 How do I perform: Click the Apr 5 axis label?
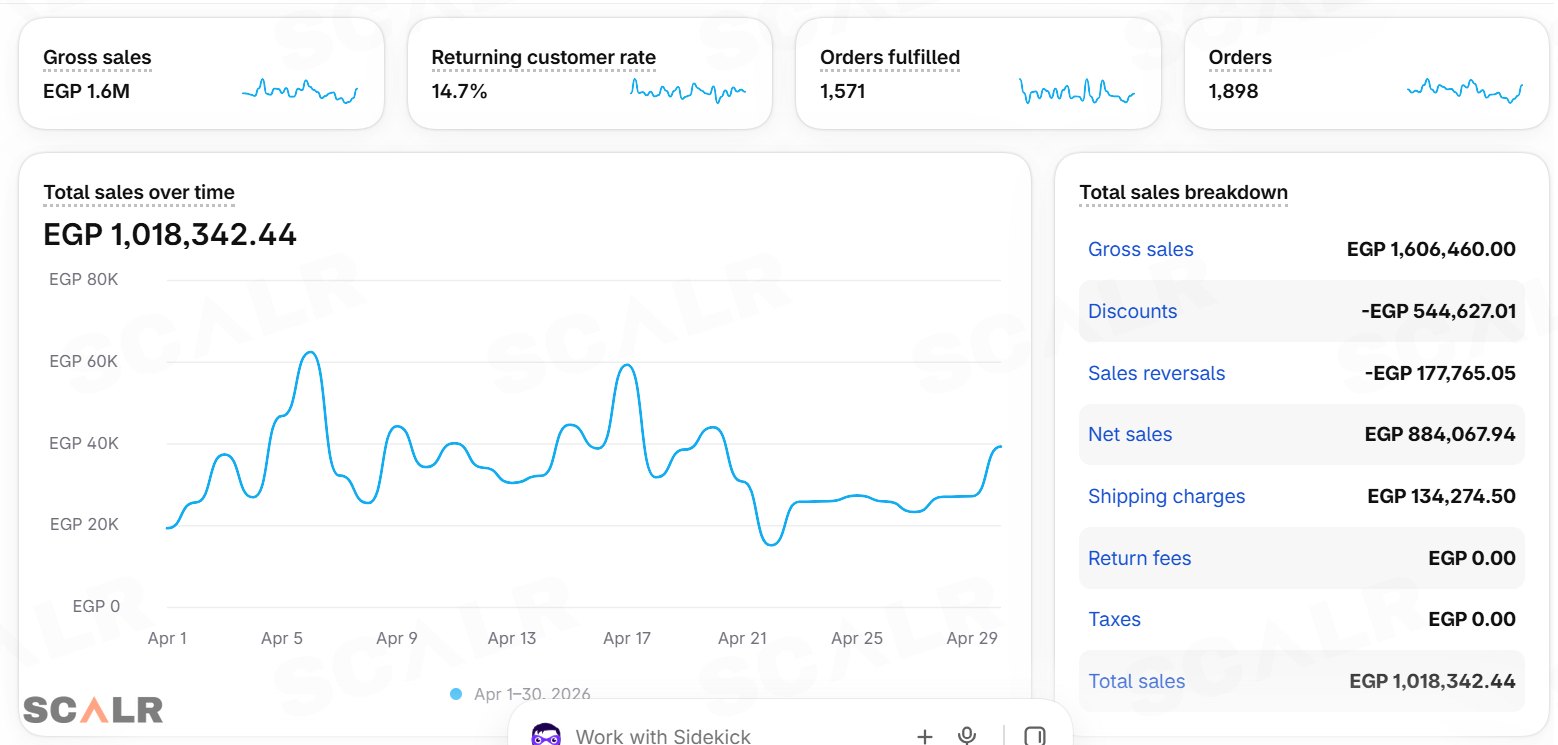pyautogui.click(x=282, y=639)
